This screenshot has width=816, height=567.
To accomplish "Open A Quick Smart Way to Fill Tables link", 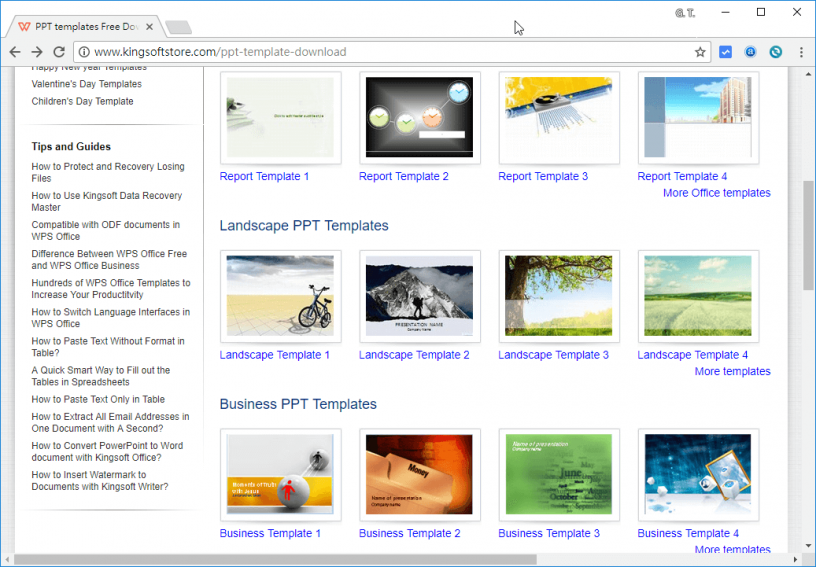I will click(x=100, y=376).
